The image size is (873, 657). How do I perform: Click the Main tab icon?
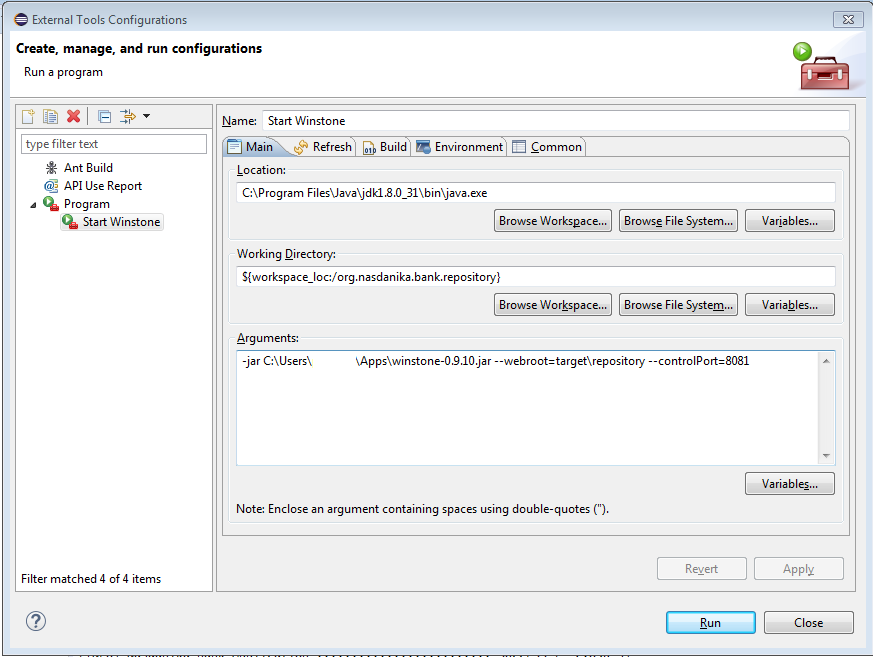[x=234, y=147]
